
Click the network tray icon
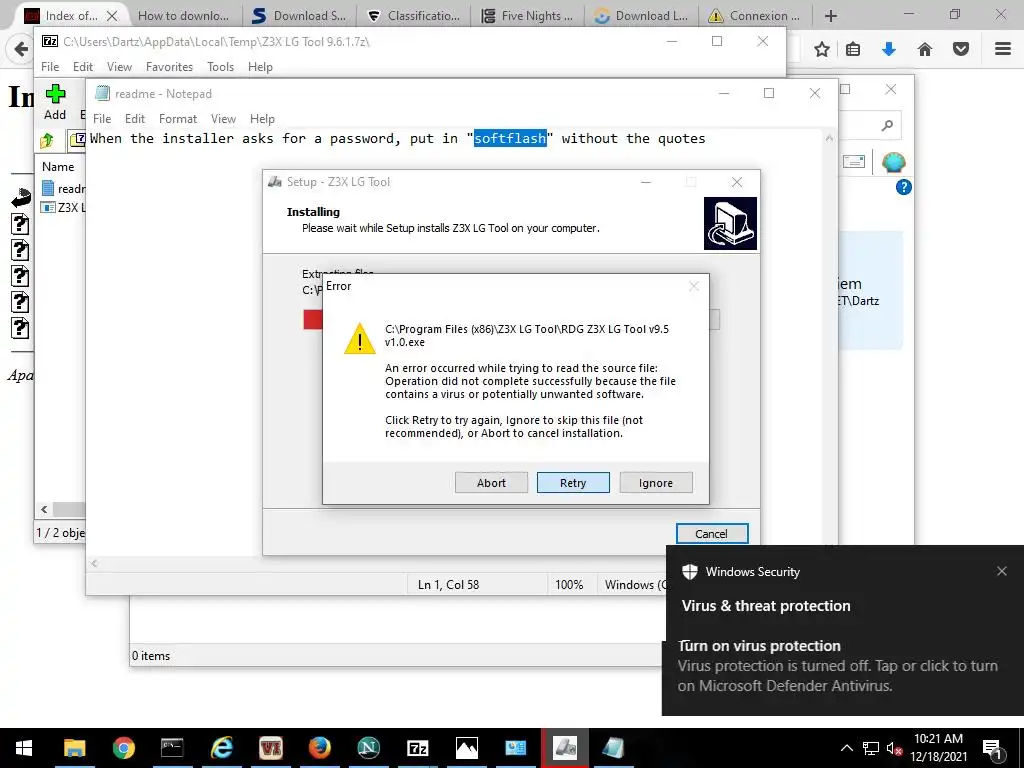(x=871, y=748)
